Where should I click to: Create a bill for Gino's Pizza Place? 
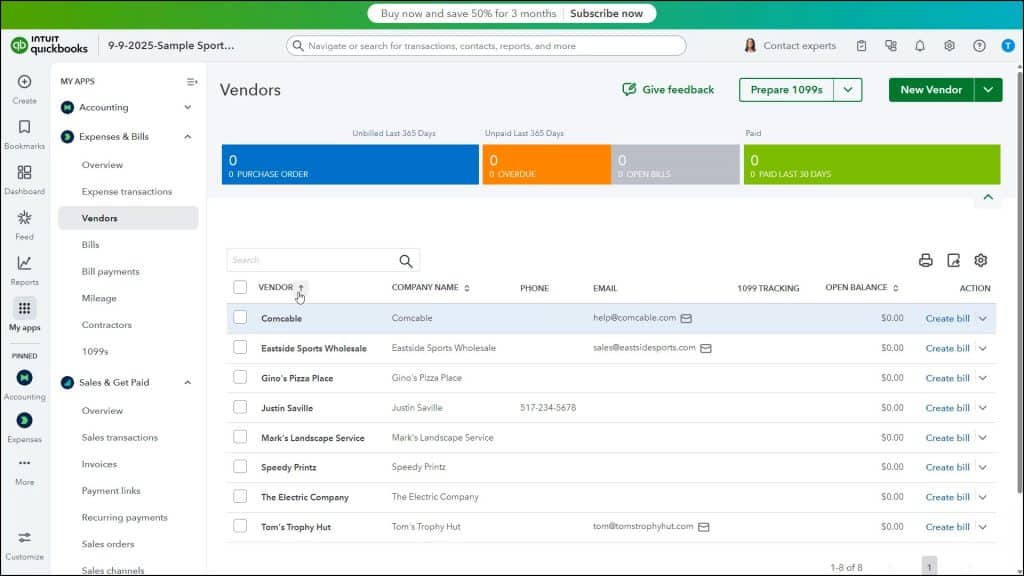coord(946,378)
